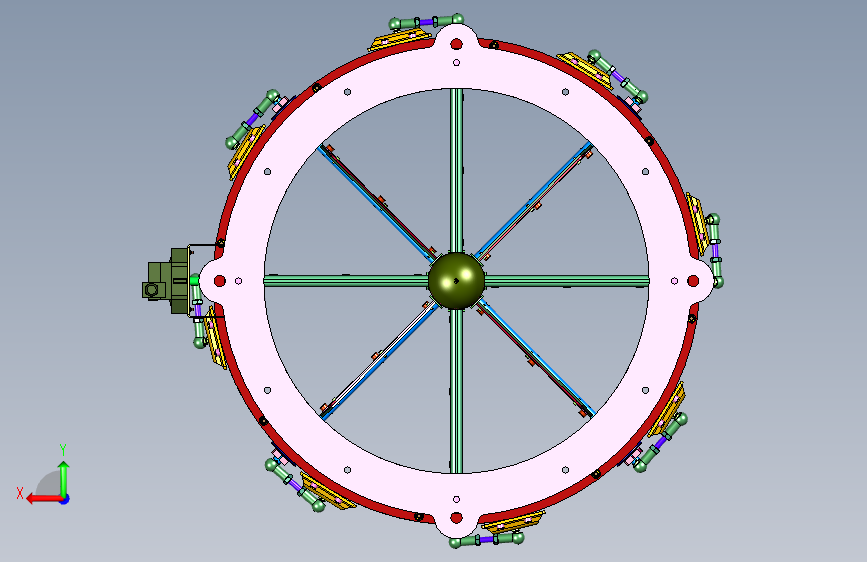Select the yellow bracket beside the top lug

[x=399, y=41]
